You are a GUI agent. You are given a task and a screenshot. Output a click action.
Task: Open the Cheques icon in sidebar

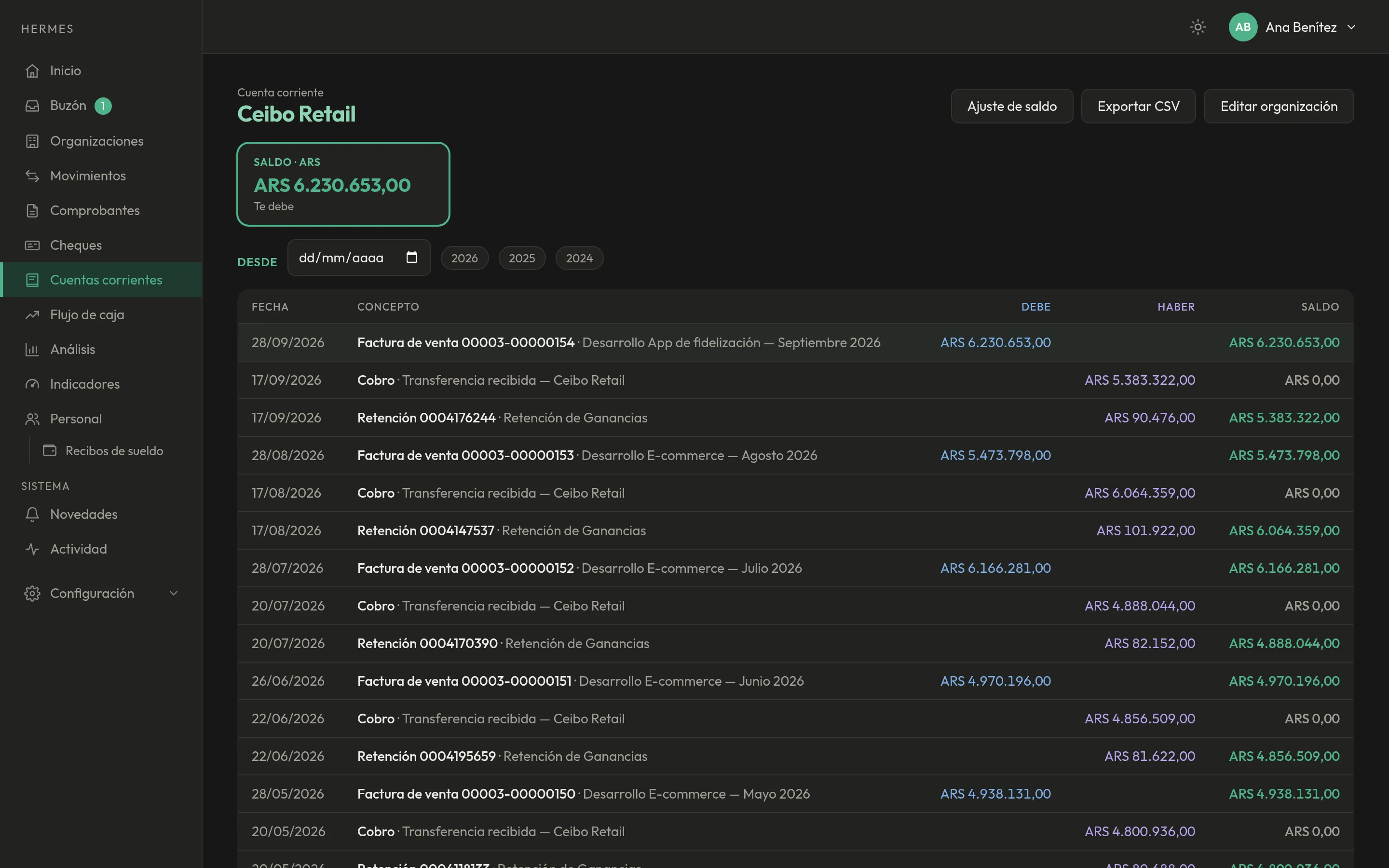(x=32, y=245)
